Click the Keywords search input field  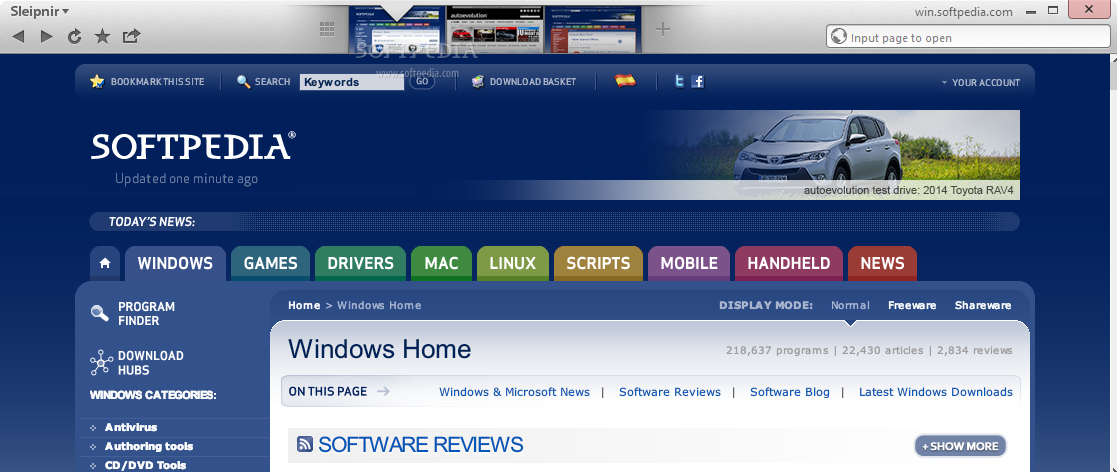[352, 82]
